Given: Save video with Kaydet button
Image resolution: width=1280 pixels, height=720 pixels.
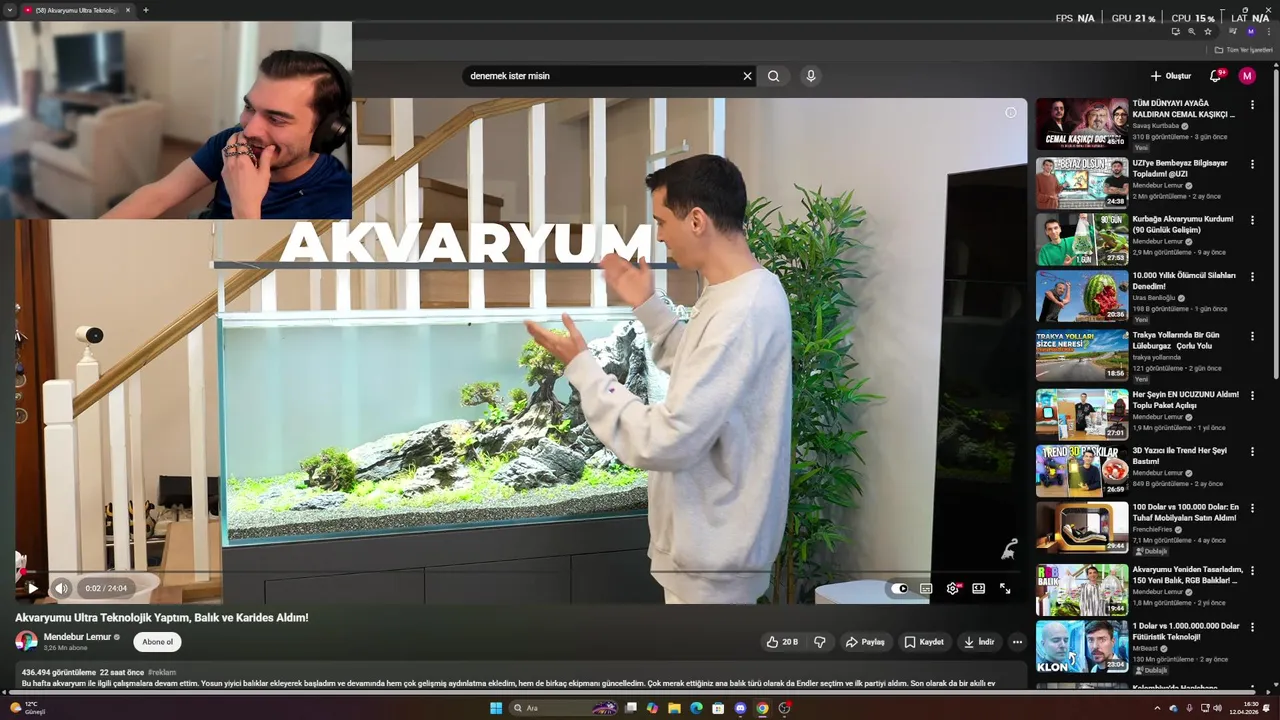Looking at the screenshot, I should (x=924, y=642).
